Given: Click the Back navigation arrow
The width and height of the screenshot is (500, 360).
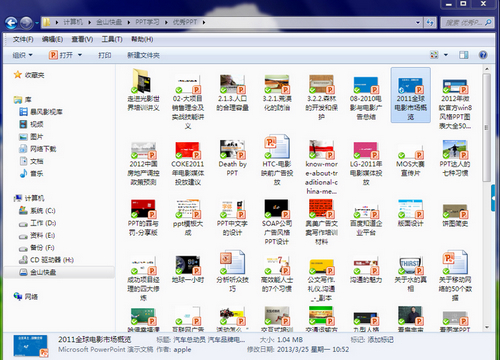Looking at the screenshot, I should tap(11, 23).
